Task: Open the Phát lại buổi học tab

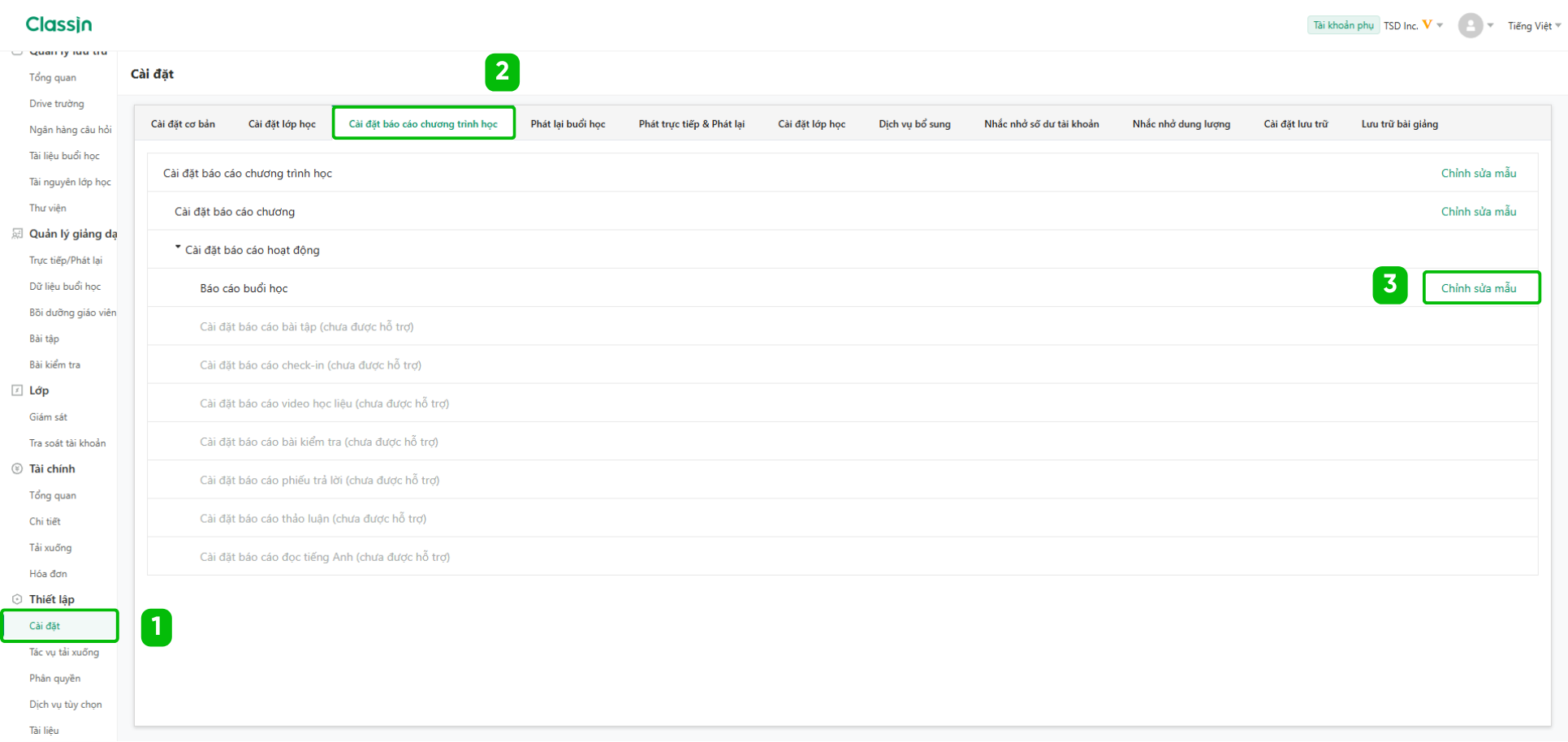Action: (568, 124)
